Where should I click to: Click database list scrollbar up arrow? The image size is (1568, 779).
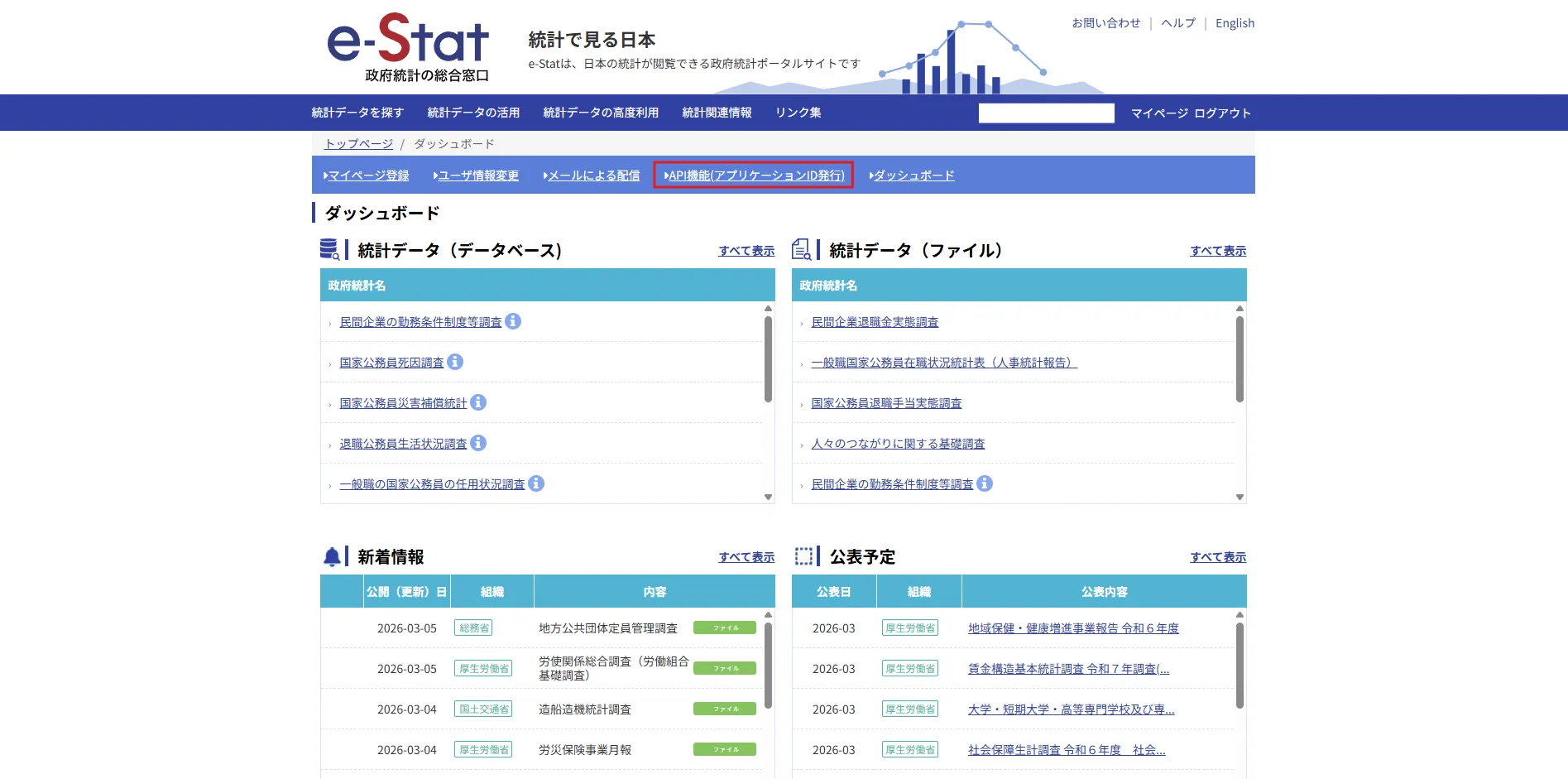click(x=768, y=308)
